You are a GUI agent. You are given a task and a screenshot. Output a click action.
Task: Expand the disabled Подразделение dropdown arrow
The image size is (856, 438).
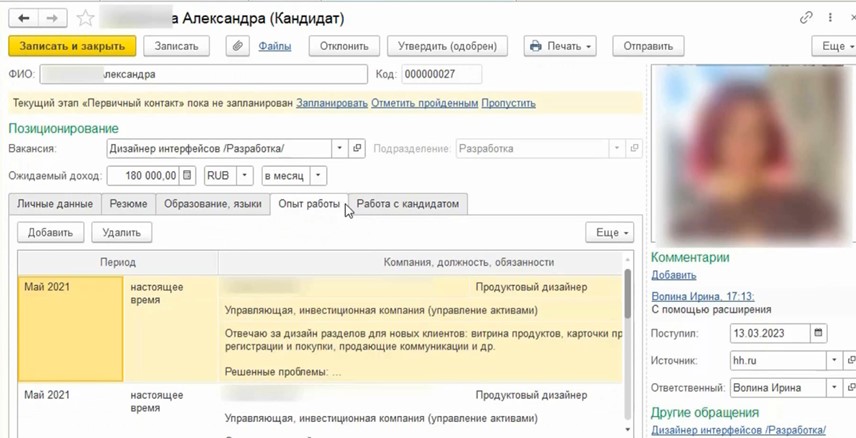pyautogui.click(x=617, y=148)
